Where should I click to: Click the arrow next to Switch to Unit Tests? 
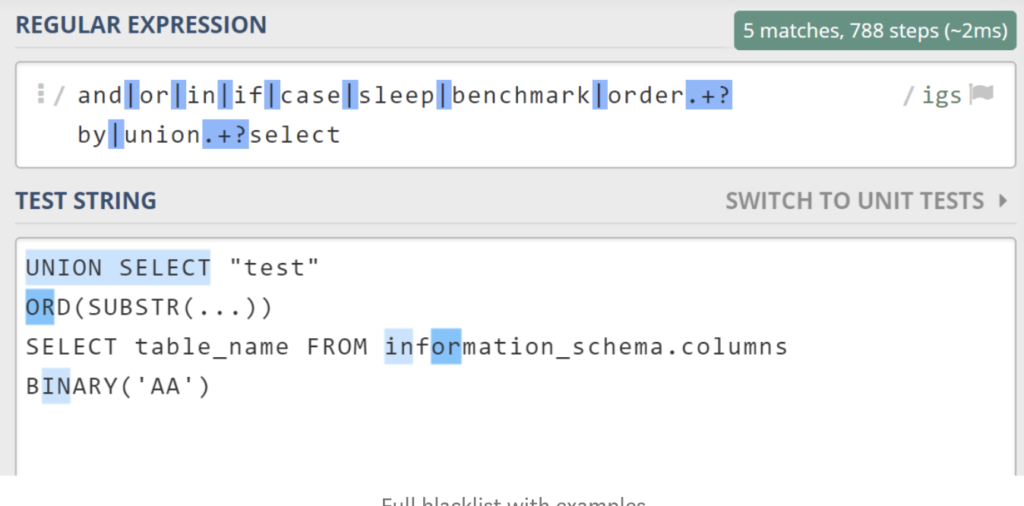(x=1003, y=201)
